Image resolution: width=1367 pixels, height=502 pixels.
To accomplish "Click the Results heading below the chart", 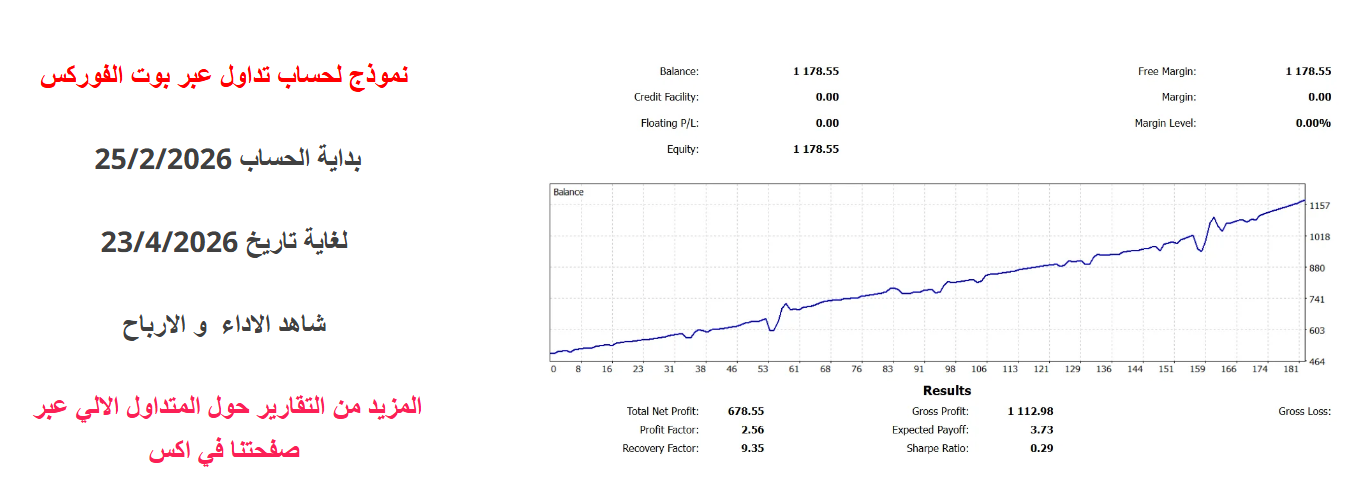I will point(946,391).
